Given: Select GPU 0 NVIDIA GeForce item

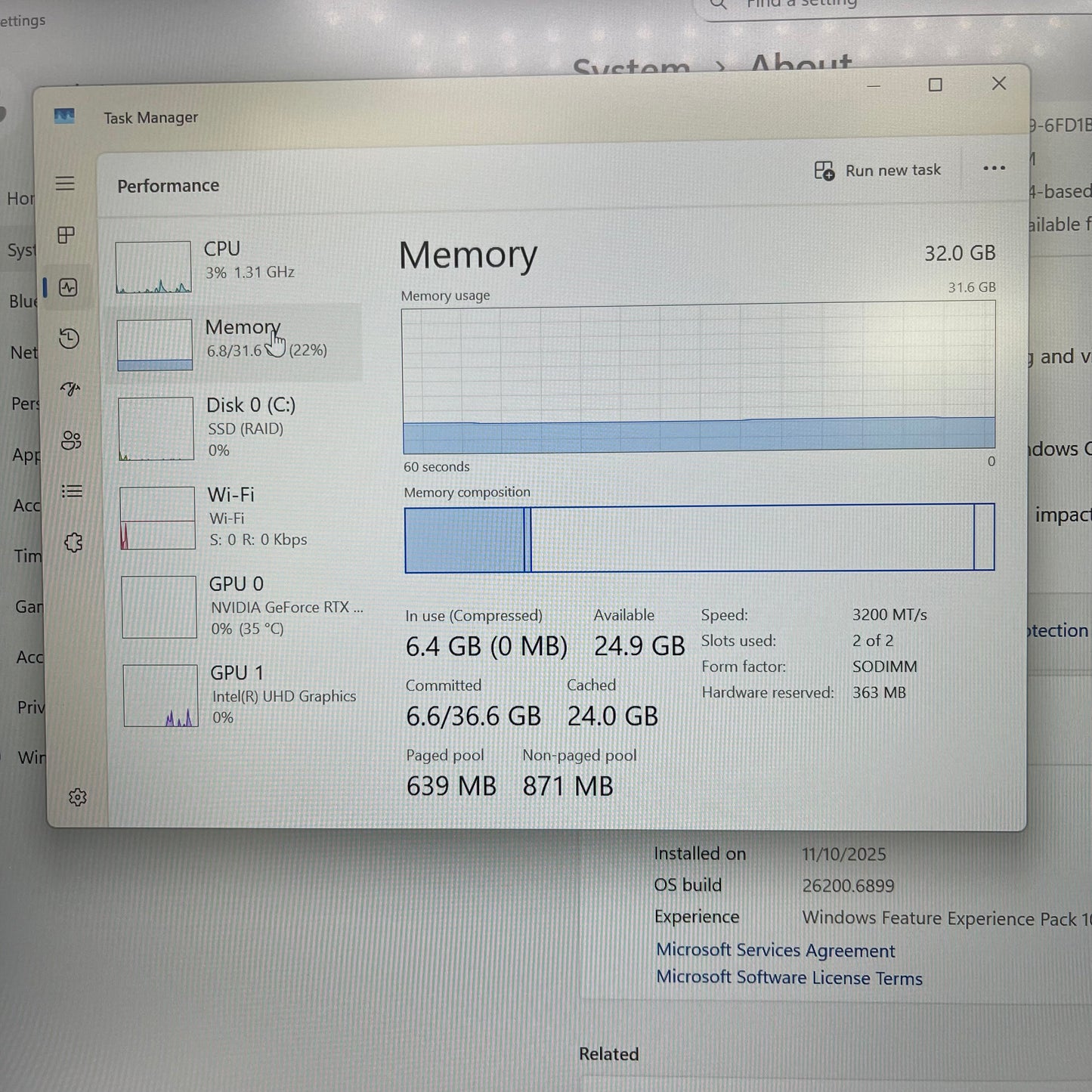Looking at the screenshot, I should pos(240,607).
